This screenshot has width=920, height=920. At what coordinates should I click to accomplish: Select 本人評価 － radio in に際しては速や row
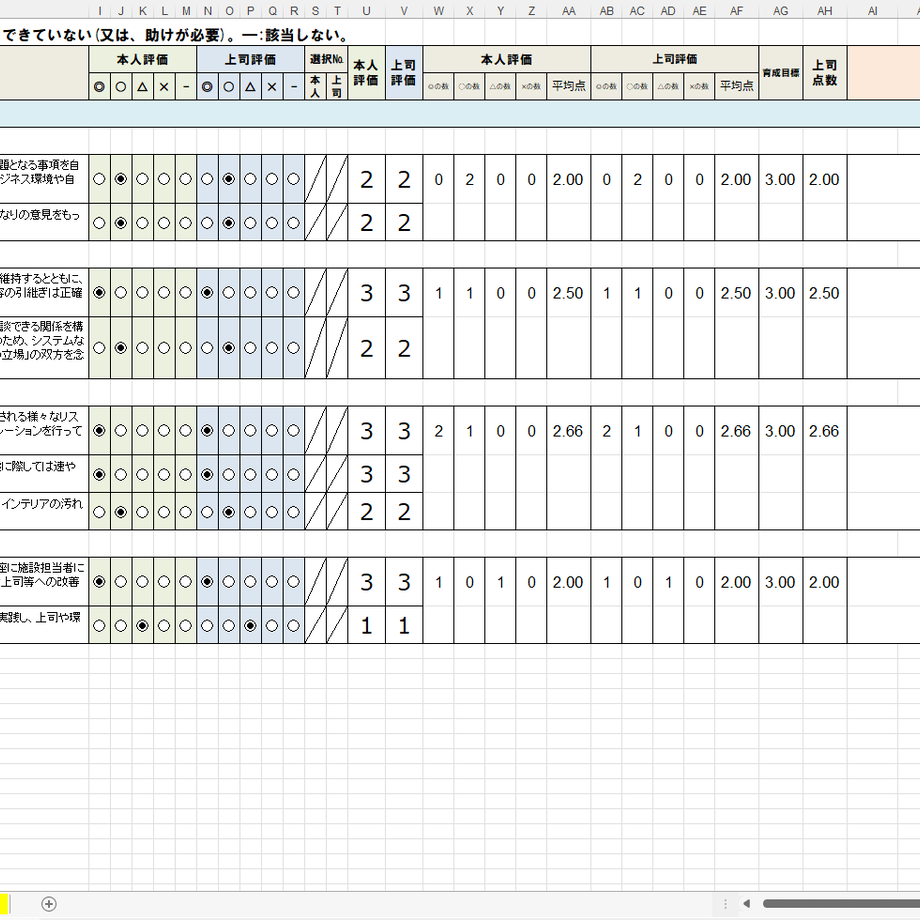pos(185,474)
